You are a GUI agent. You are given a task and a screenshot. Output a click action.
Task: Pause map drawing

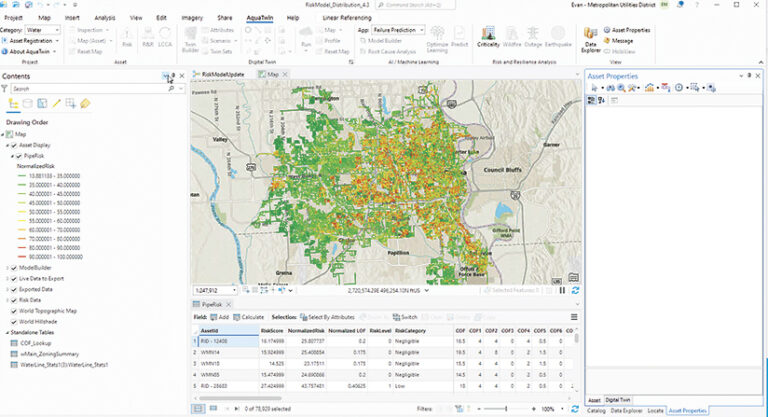tap(562, 291)
